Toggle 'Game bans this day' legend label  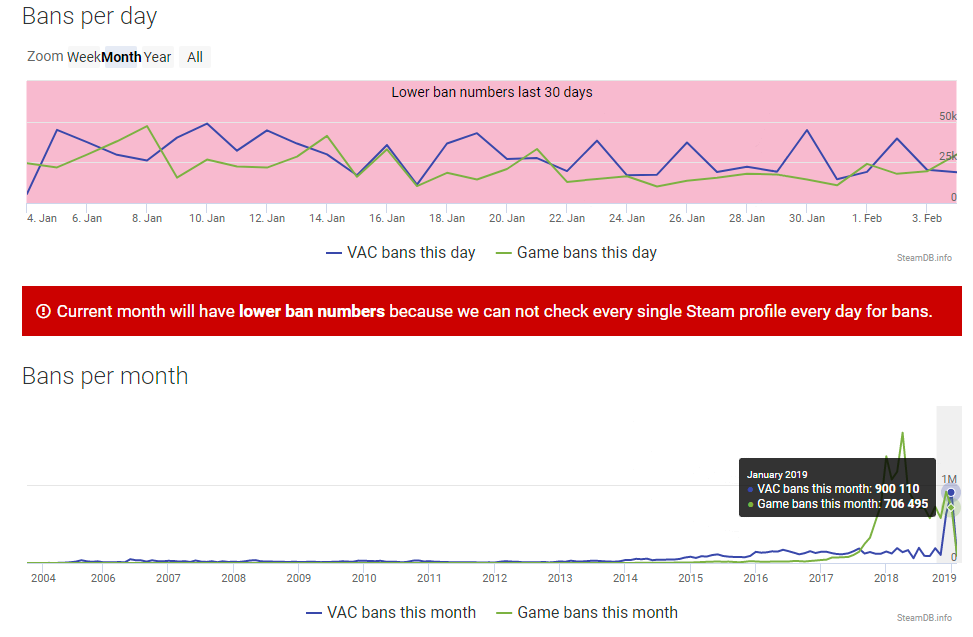586,252
